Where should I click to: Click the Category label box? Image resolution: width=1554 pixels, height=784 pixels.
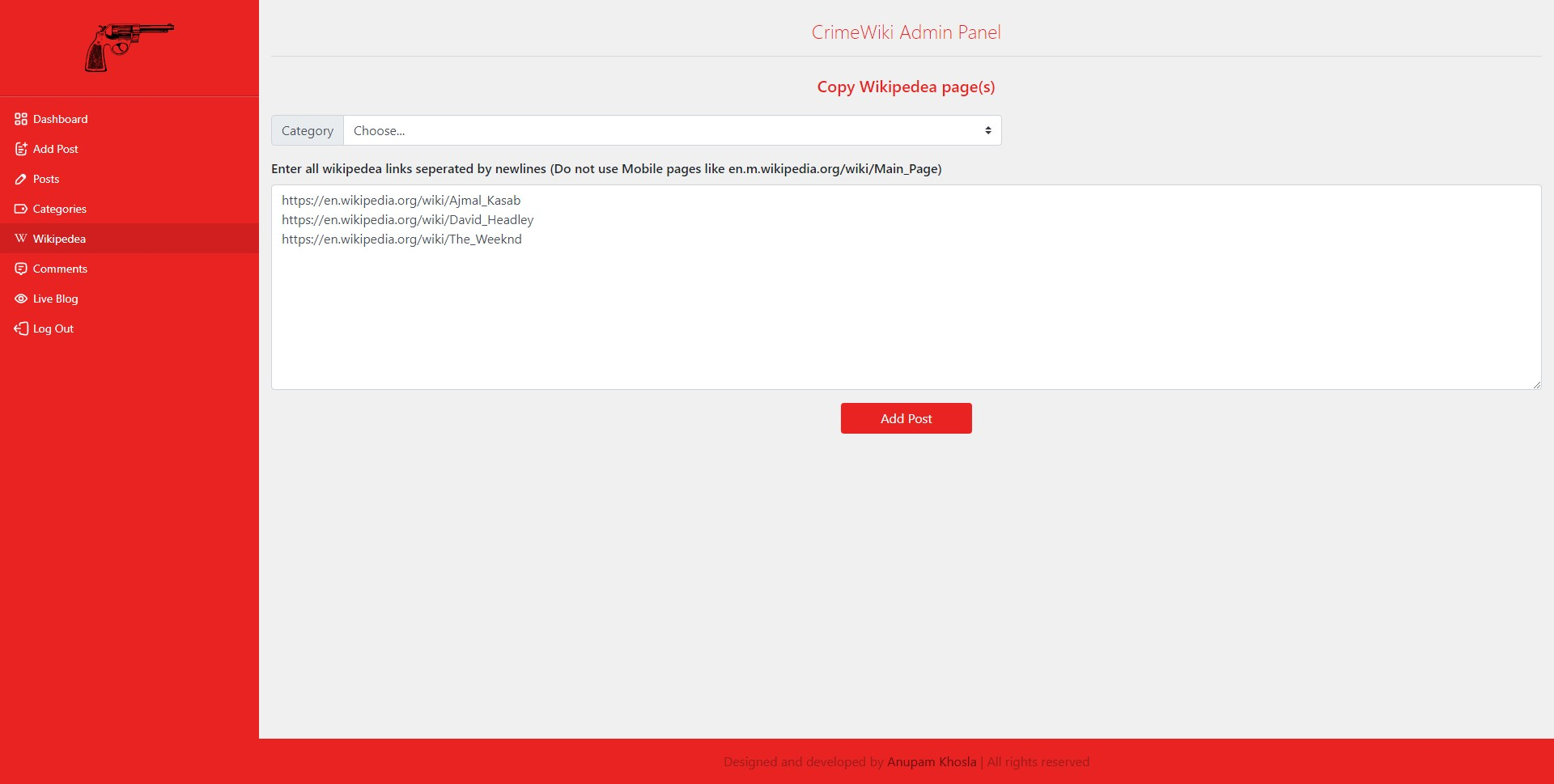pyautogui.click(x=308, y=130)
